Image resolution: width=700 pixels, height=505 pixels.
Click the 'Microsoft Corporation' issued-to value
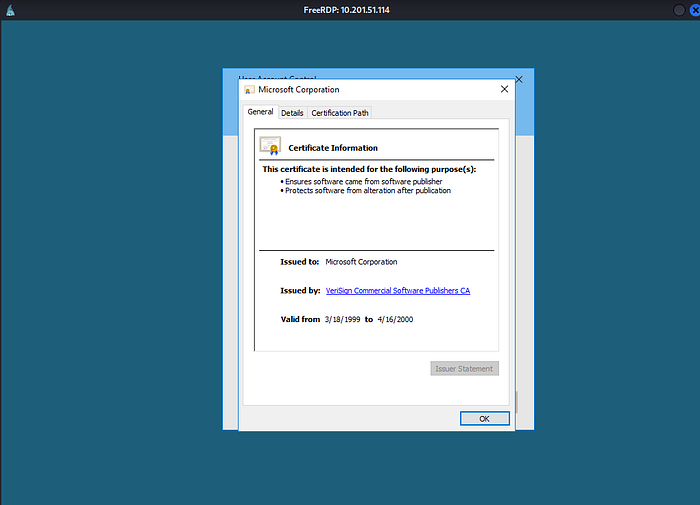point(361,262)
